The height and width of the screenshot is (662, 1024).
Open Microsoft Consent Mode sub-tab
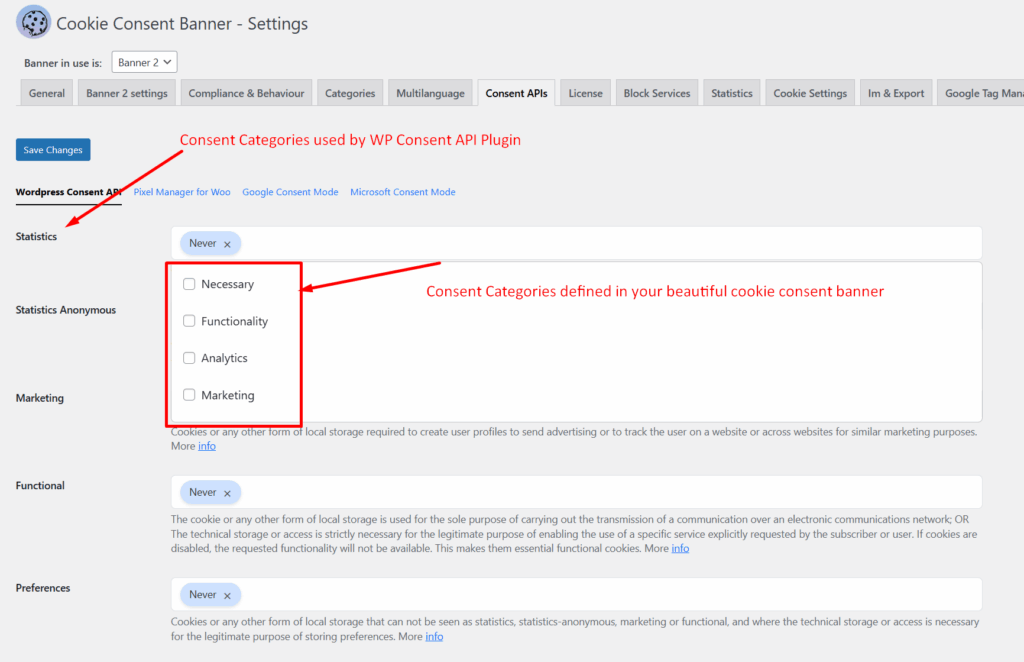point(403,192)
